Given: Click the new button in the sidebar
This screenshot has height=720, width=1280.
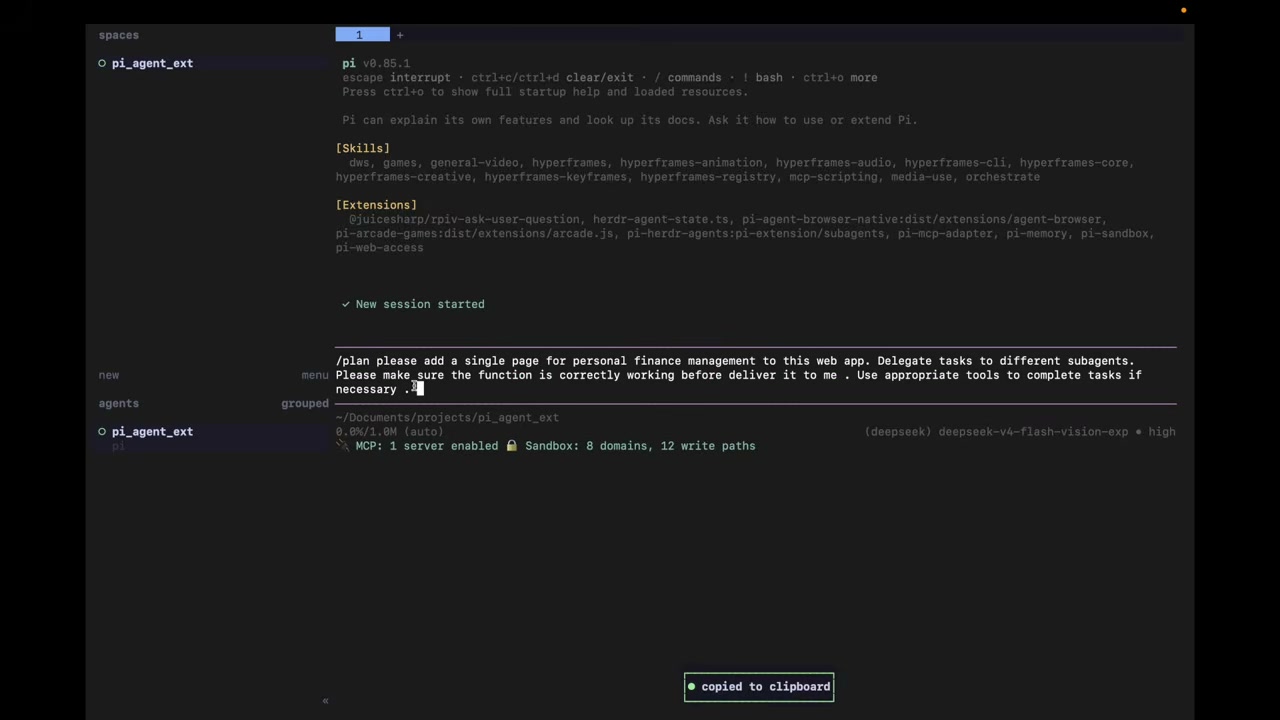Looking at the screenshot, I should [109, 375].
